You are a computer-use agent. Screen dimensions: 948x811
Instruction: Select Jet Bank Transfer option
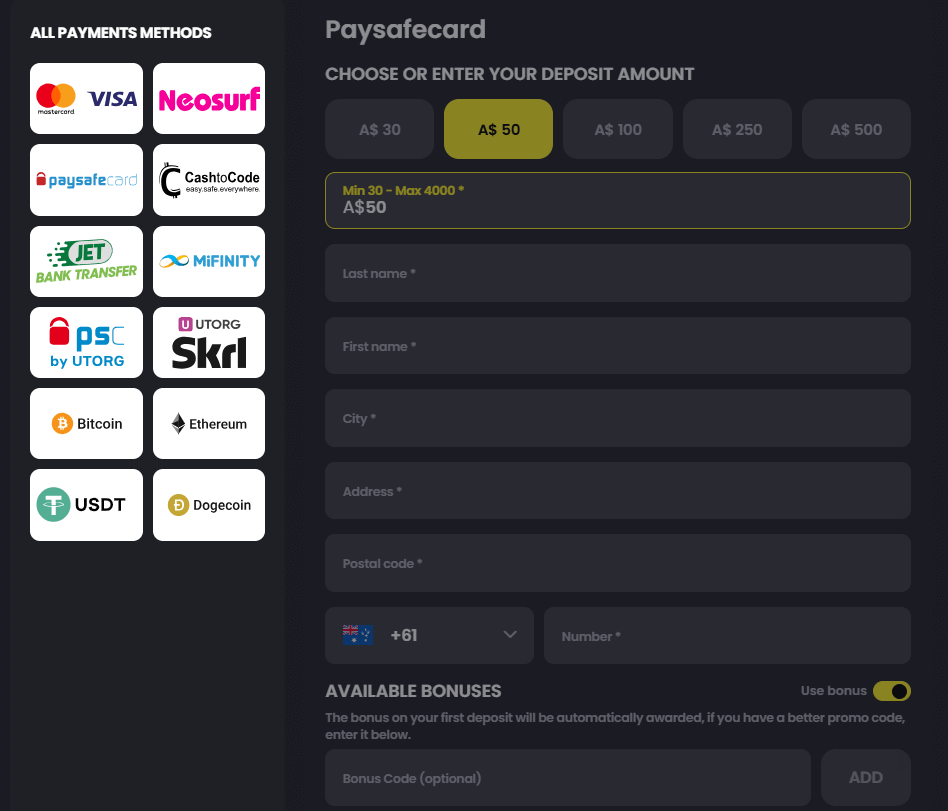point(86,261)
